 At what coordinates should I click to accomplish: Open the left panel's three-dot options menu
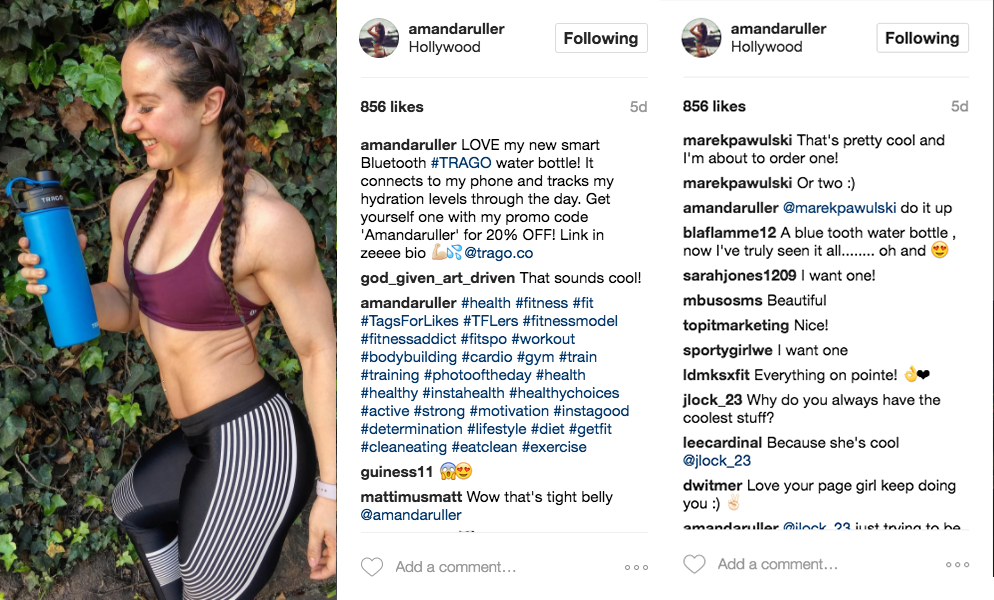click(x=636, y=567)
